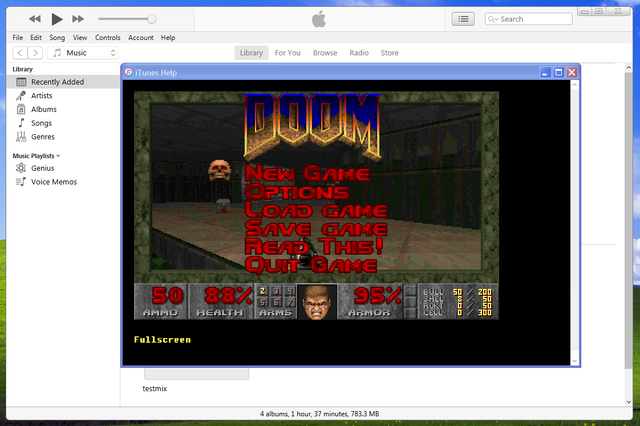
Task: Open the View menu
Action: tap(80, 38)
